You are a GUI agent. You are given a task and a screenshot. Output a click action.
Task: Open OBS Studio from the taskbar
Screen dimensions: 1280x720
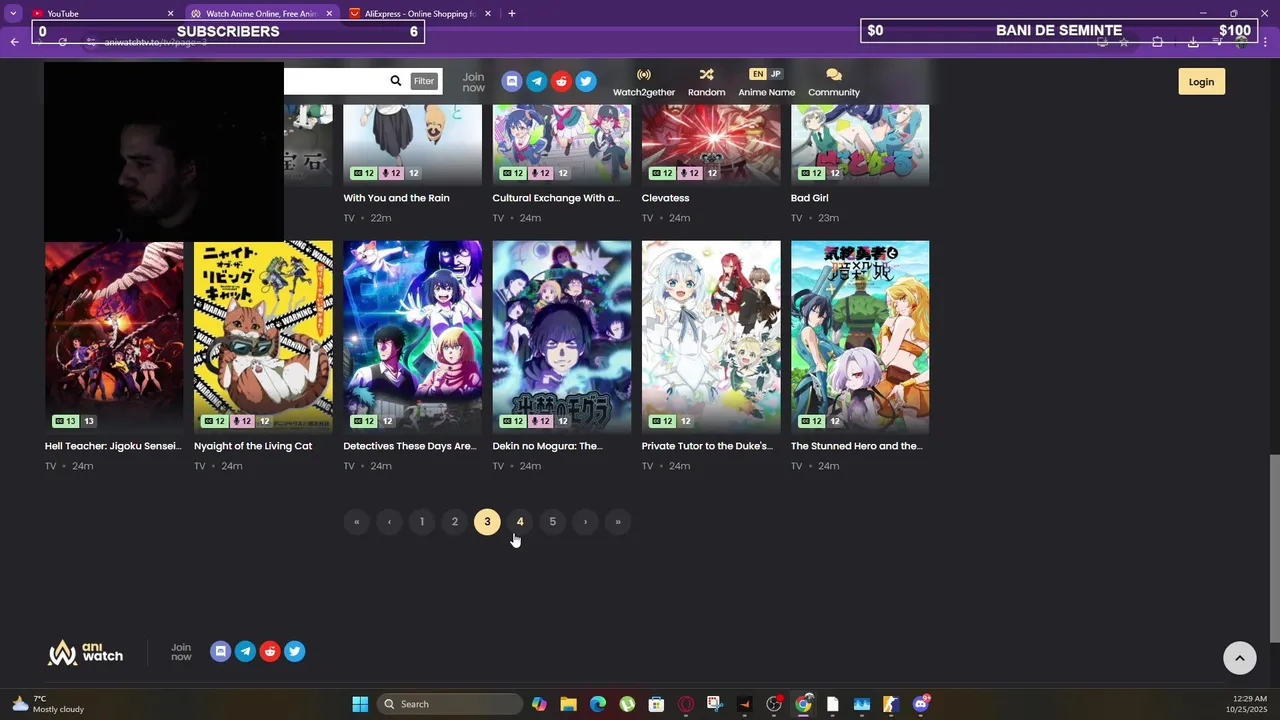(x=774, y=704)
